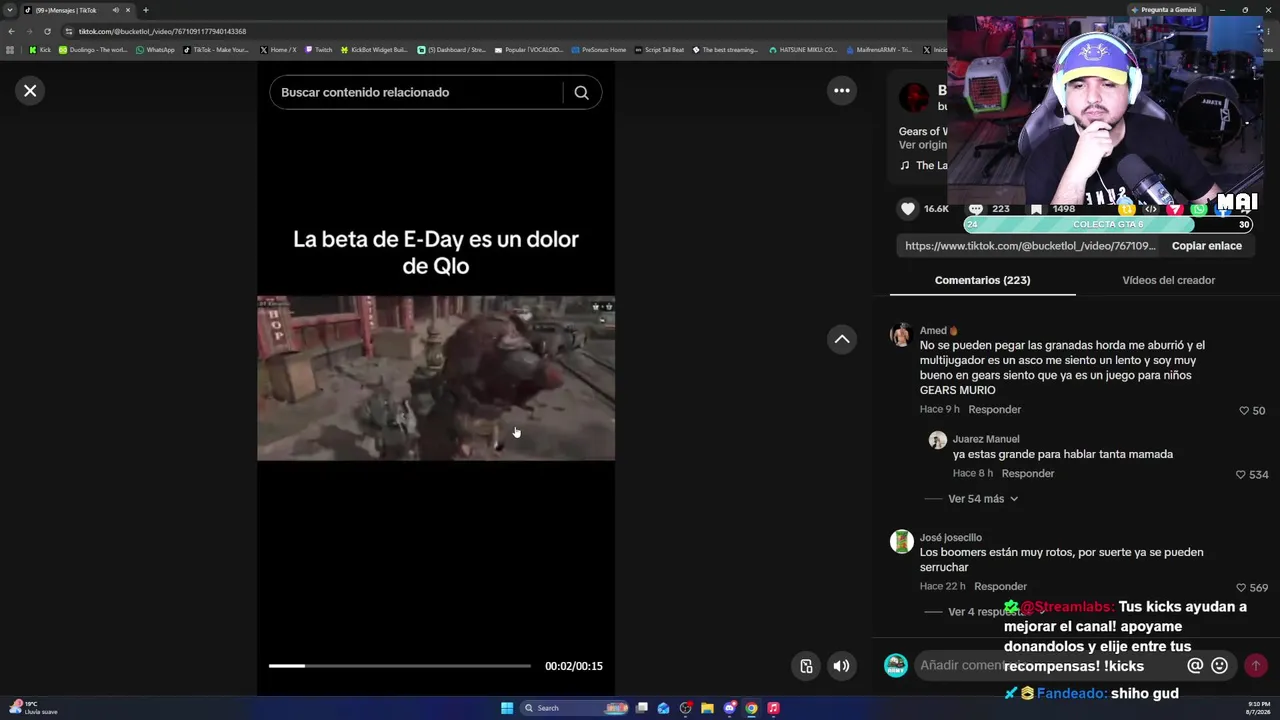Like José josecillo's comment
Screen dimensions: 1280x720
(1241, 588)
